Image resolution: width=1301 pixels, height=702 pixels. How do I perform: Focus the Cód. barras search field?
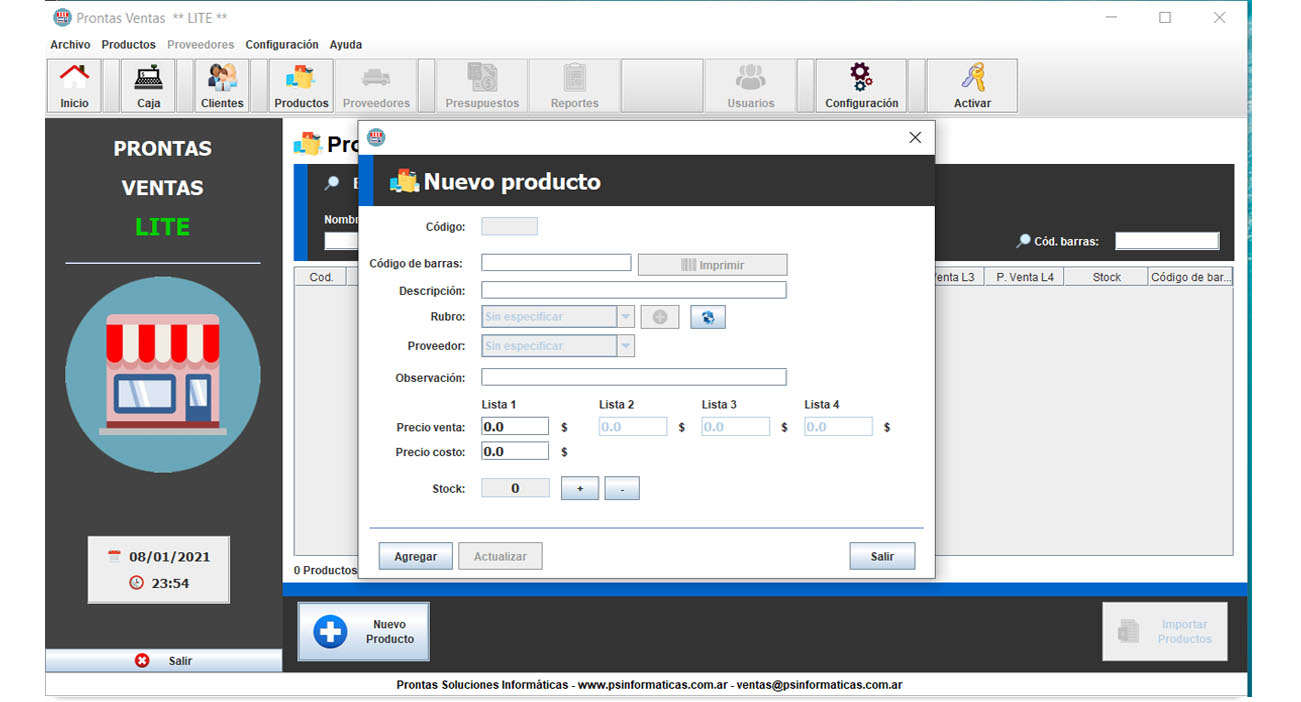coord(1167,241)
